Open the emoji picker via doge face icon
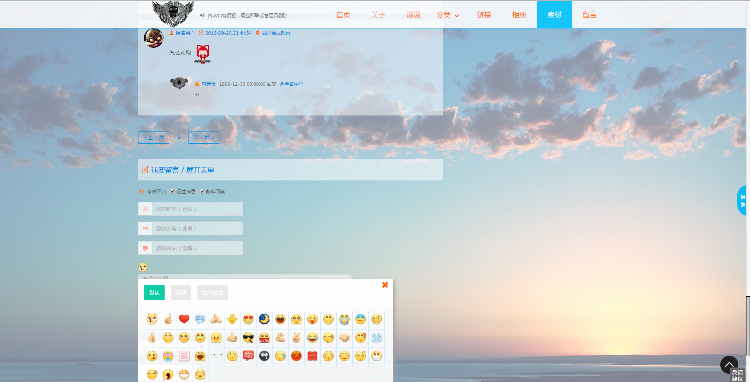This screenshot has width=750, height=382. 143,267
